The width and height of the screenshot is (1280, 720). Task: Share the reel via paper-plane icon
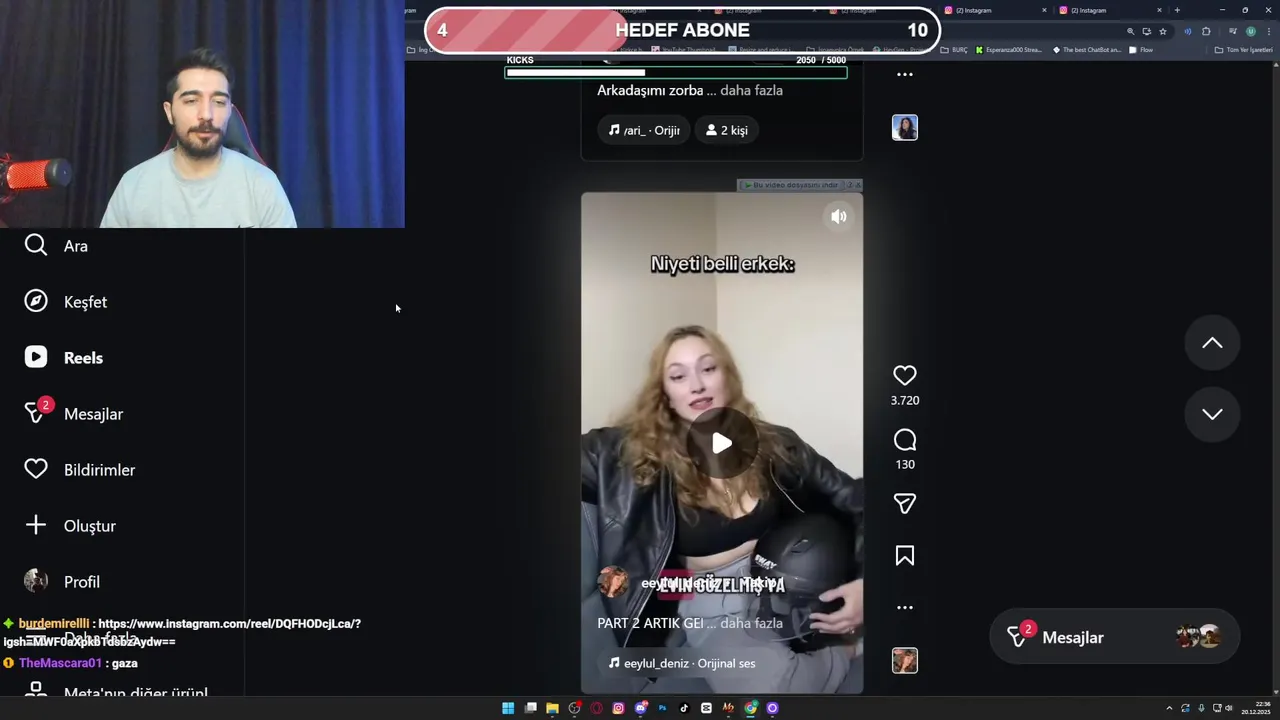[905, 504]
